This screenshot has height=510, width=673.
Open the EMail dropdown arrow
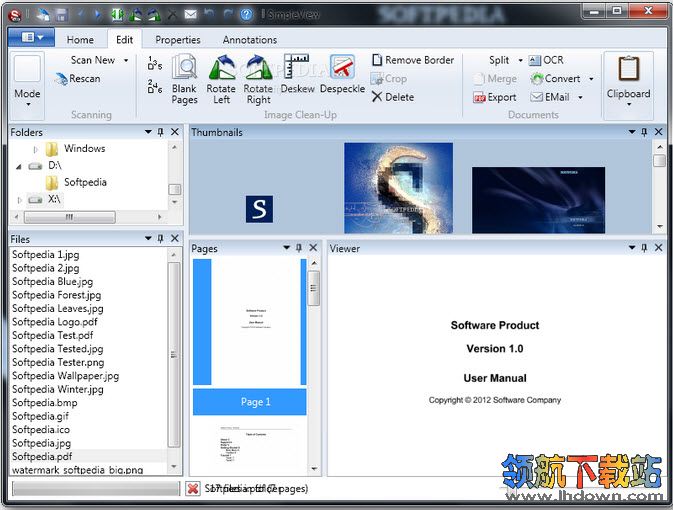(580, 97)
